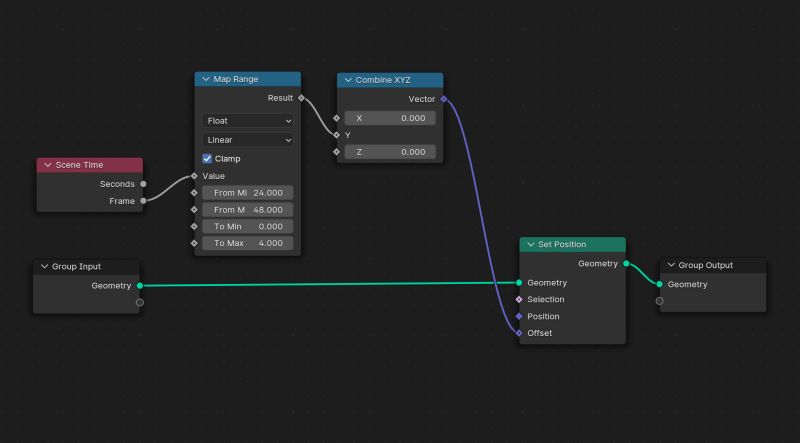
Task: Collapse the Scene Time node
Action: point(48,165)
